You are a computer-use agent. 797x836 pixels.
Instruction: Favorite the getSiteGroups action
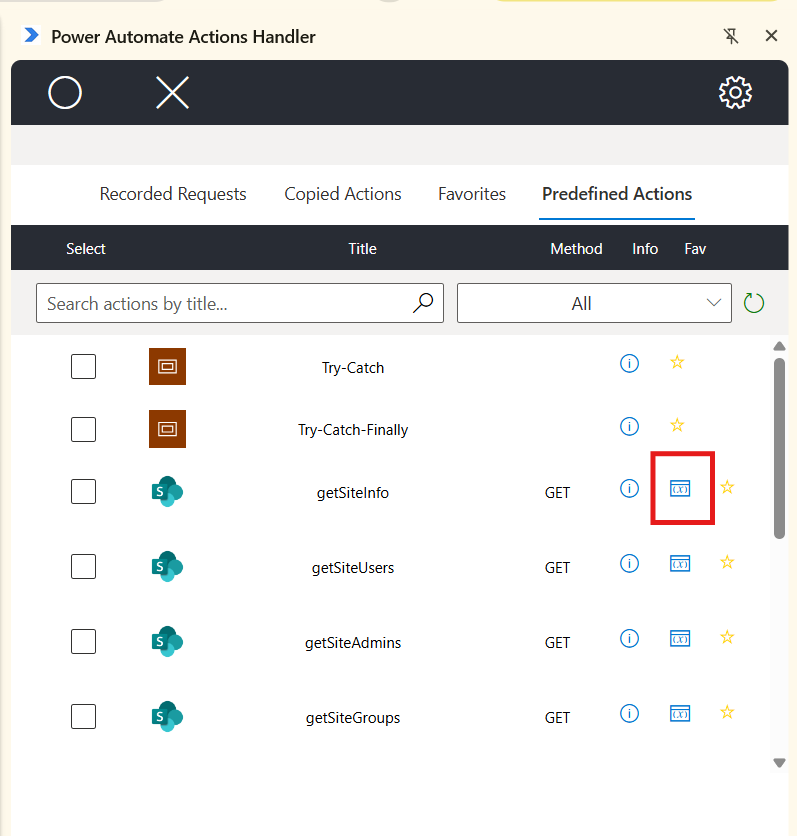(727, 712)
